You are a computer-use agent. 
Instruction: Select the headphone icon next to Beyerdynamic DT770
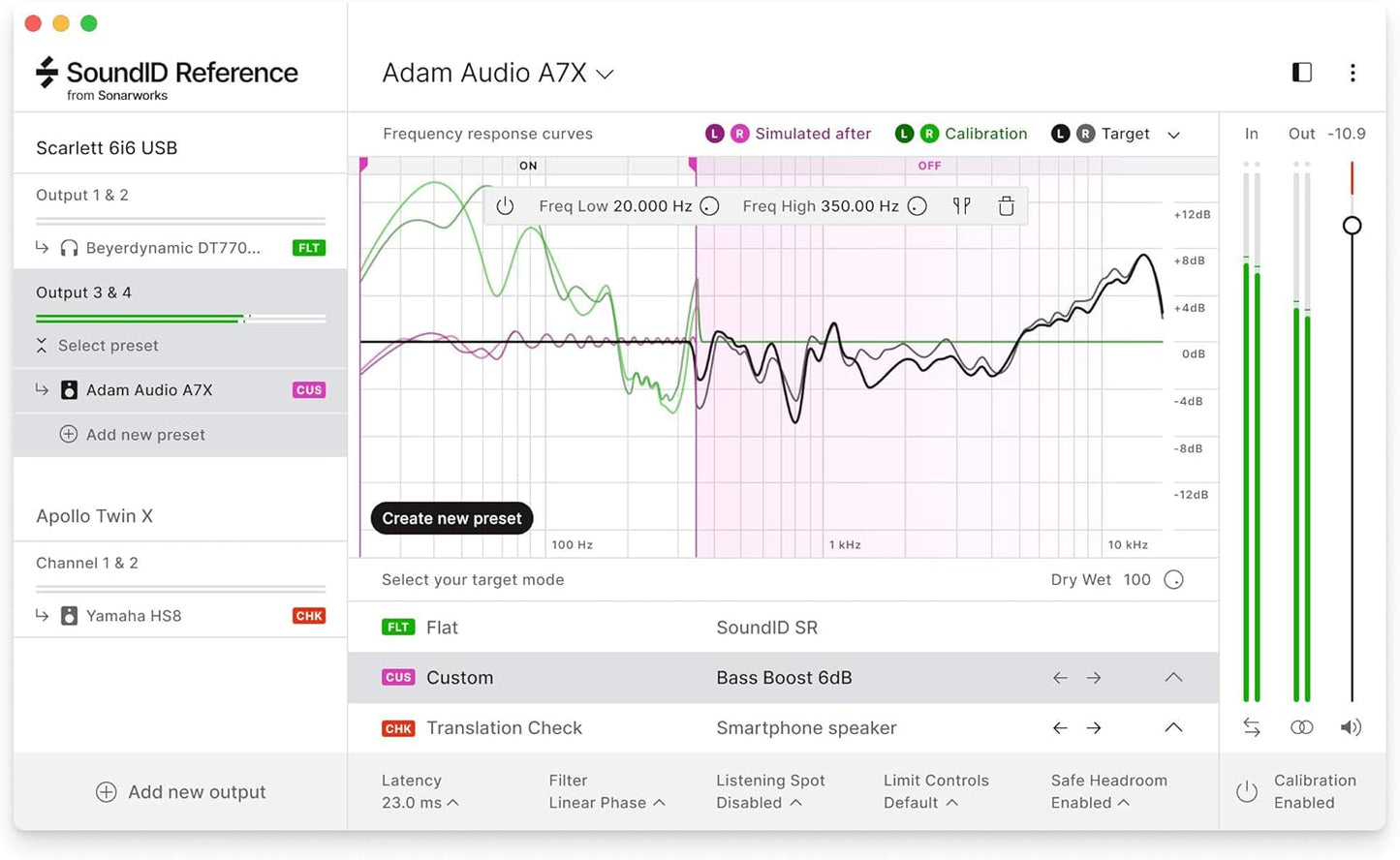click(68, 247)
